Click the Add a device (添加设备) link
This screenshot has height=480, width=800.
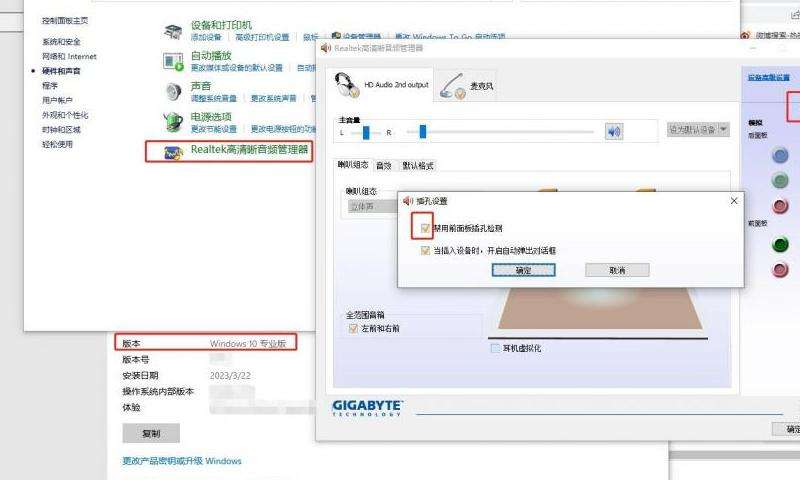pos(206,37)
